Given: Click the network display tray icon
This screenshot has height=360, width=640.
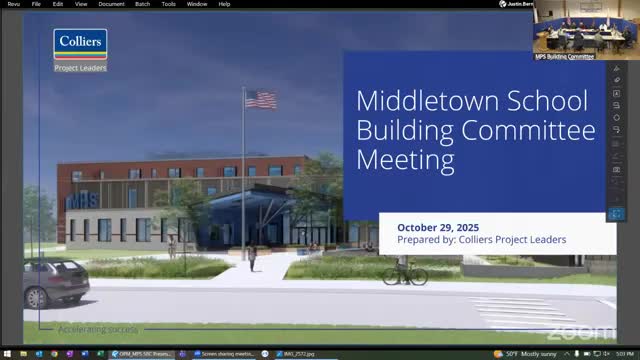Looking at the screenshot, I should (597, 354).
